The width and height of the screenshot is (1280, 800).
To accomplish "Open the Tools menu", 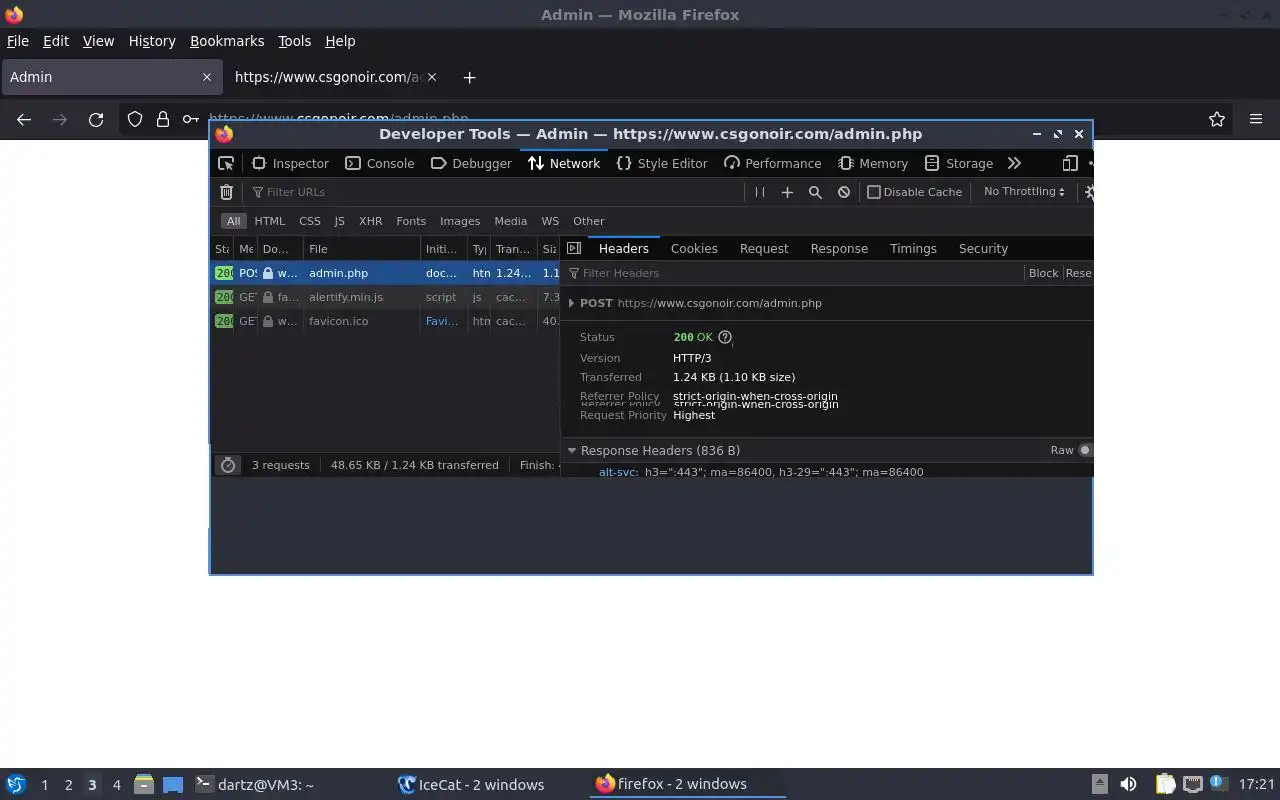I will (294, 41).
